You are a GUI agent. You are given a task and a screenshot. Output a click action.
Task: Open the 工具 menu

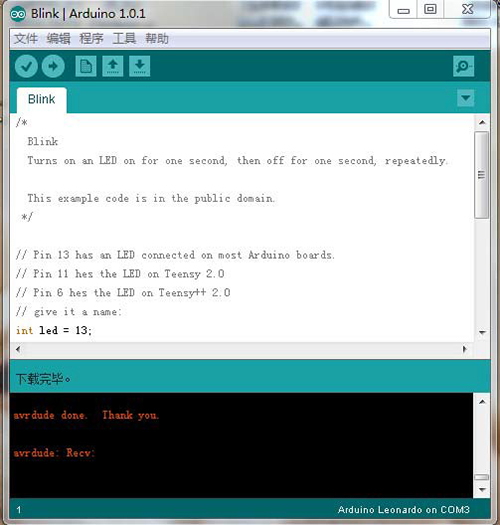click(124, 39)
